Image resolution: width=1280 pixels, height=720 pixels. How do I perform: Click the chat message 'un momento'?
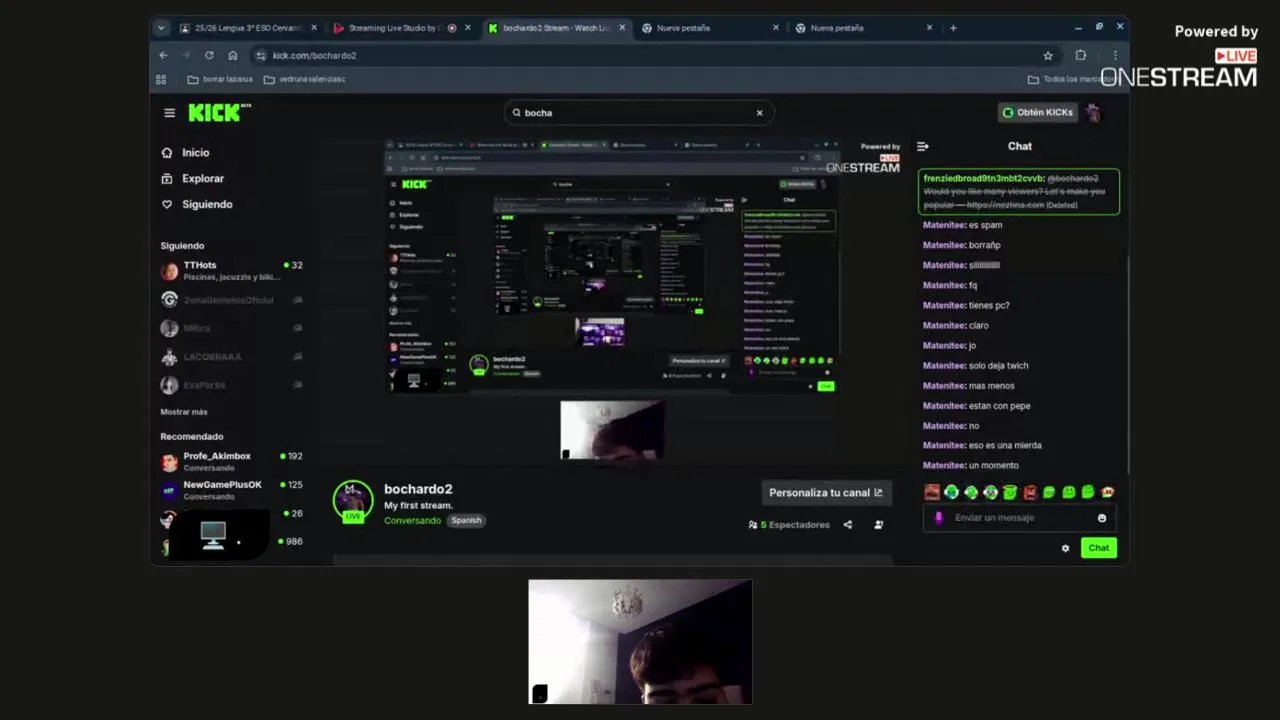click(993, 465)
